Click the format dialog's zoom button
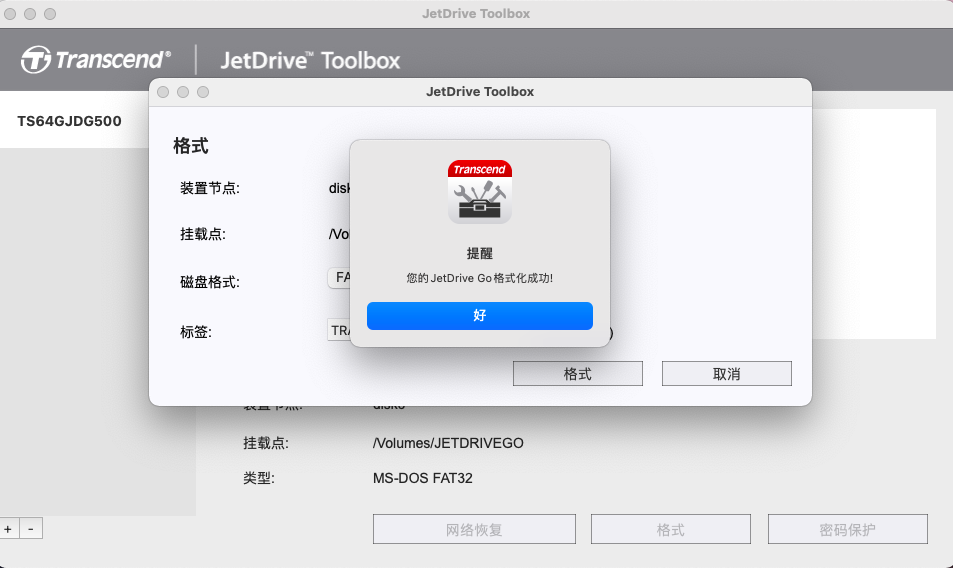 coord(203,92)
